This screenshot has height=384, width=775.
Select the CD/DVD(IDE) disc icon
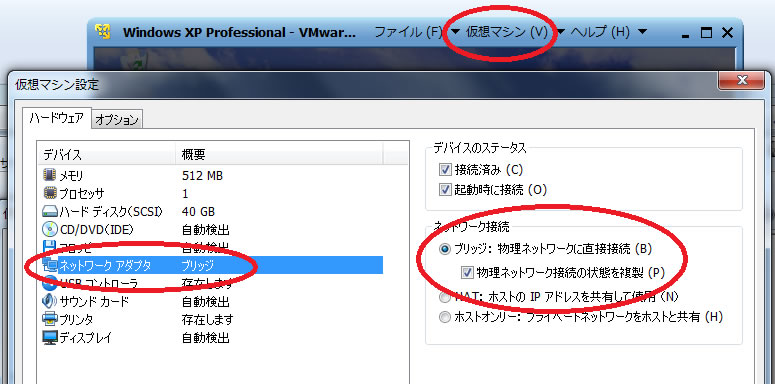coord(49,229)
